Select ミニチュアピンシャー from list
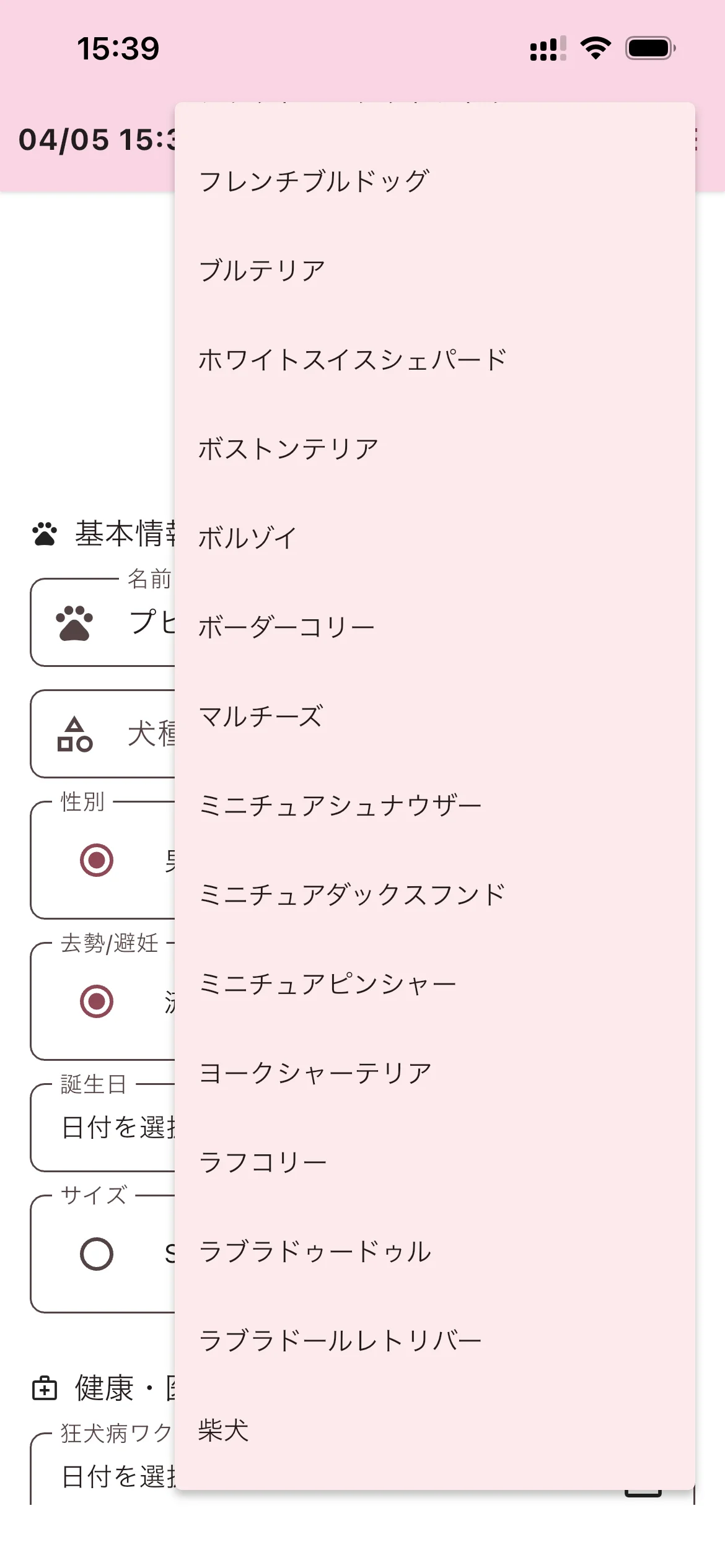The image size is (725, 1568). point(327,984)
